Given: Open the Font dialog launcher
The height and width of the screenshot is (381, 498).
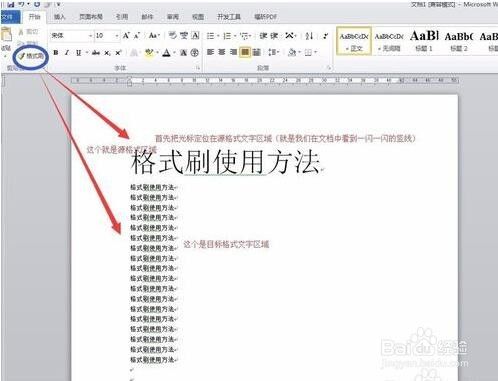Looking at the screenshot, I should pyautogui.click(x=198, y=68).
